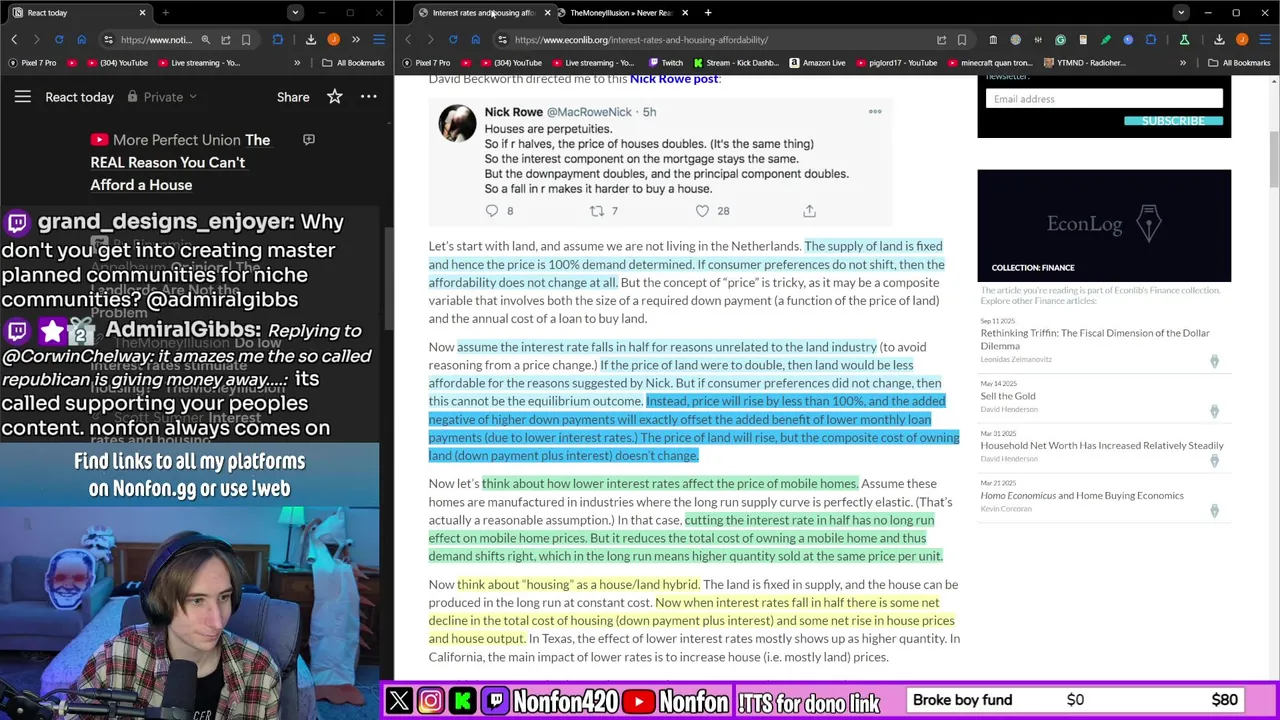Click the green flask labs icon
This screenshot has width=1280, height=720.
coord(1184,40)
